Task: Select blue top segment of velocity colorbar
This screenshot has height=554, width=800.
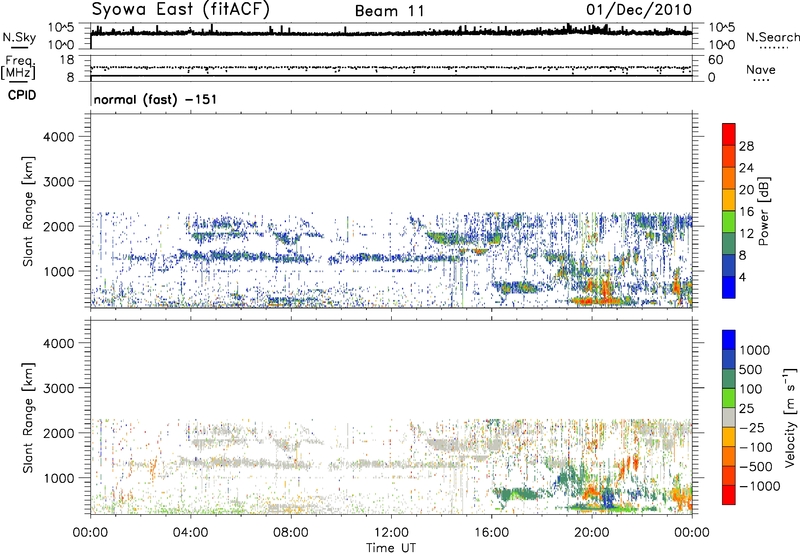Action: [x=729, y=340]
